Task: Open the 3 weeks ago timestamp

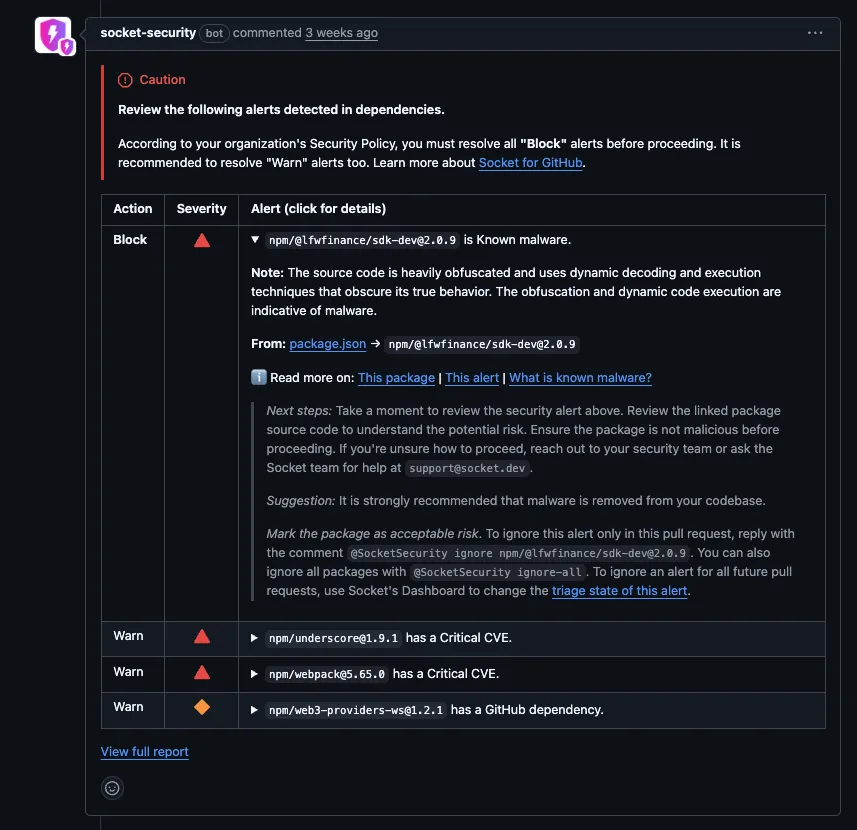Action: (341, 33)
